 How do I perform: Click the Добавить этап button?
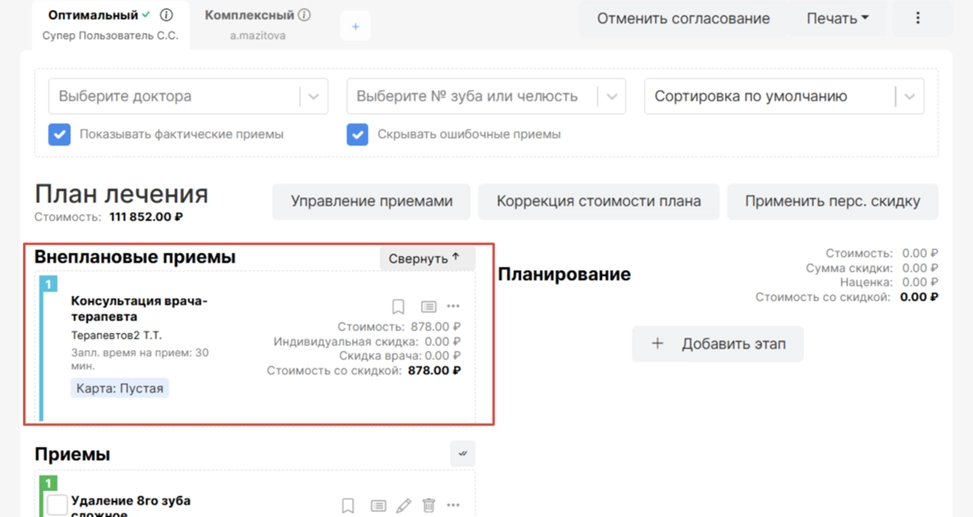(x=718, y=344)
